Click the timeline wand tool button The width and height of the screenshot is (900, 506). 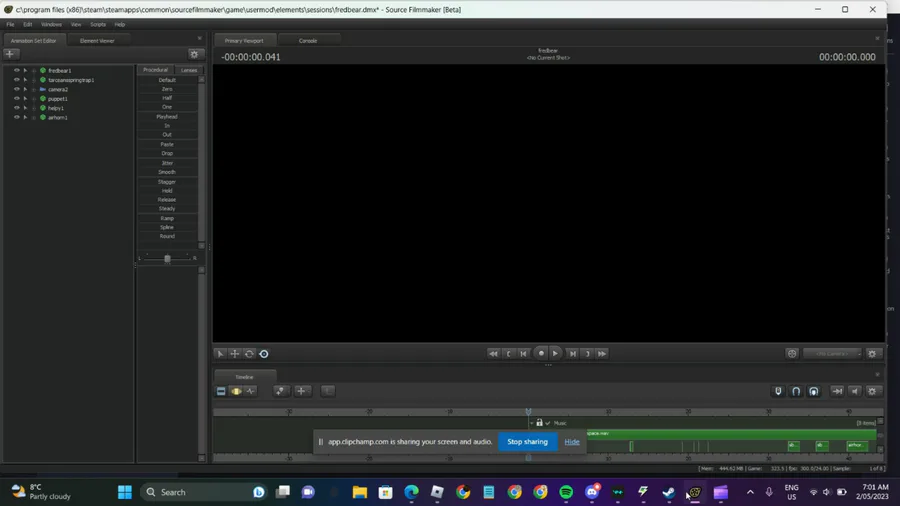pos(280,391)
